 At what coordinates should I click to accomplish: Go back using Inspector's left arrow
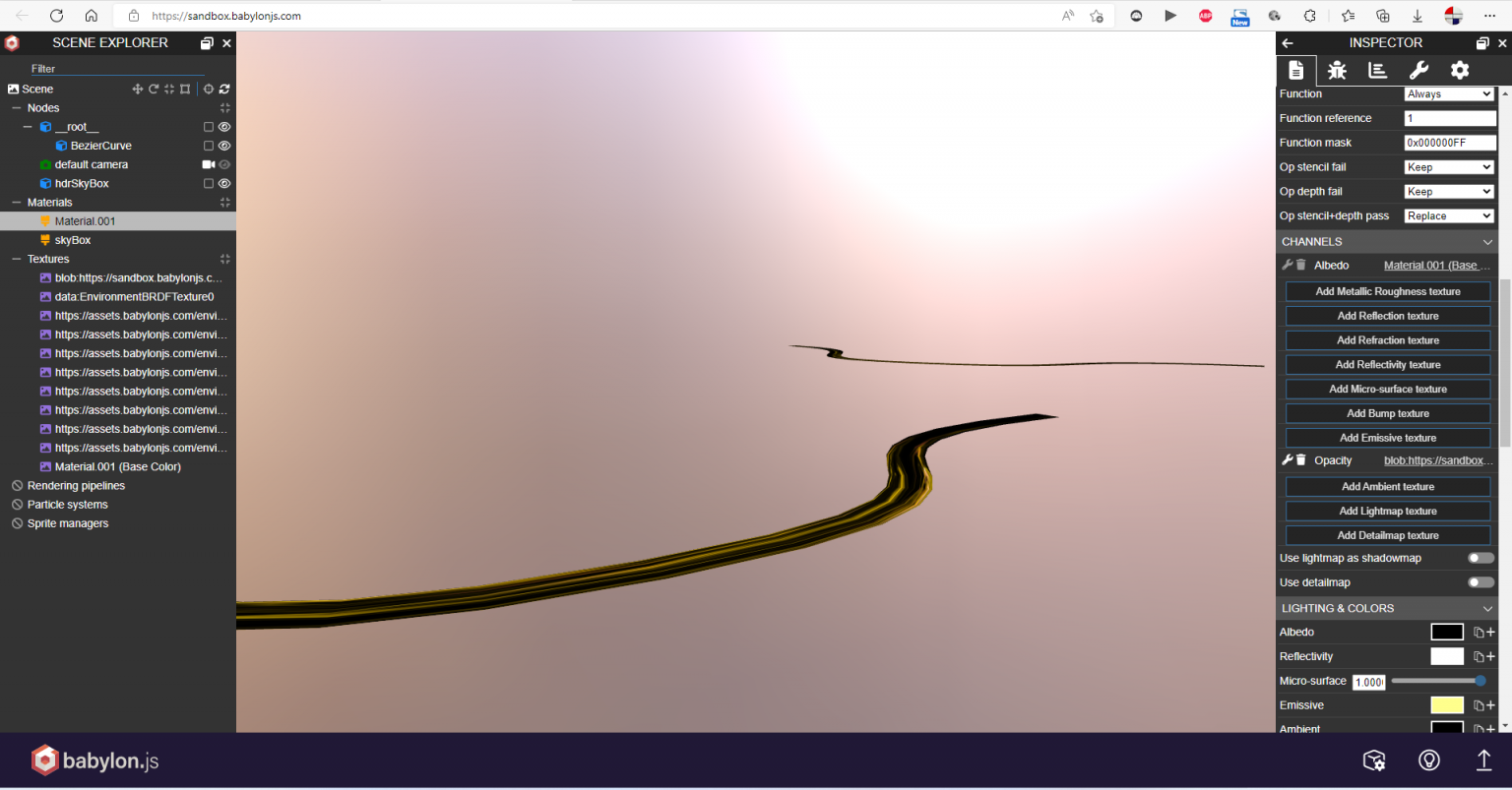(1288, 42)
